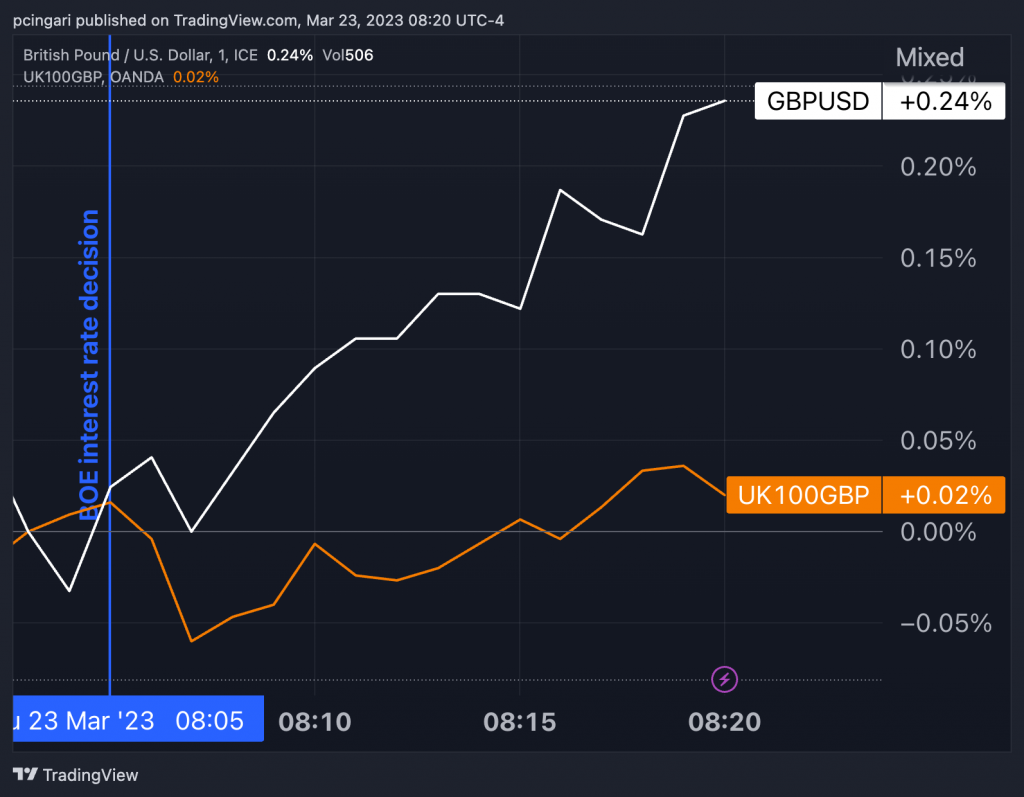Select the white GBPUSD price label
Viewport: 1024px width, 797px height.
pyautogui.click(x=817, y=102)
